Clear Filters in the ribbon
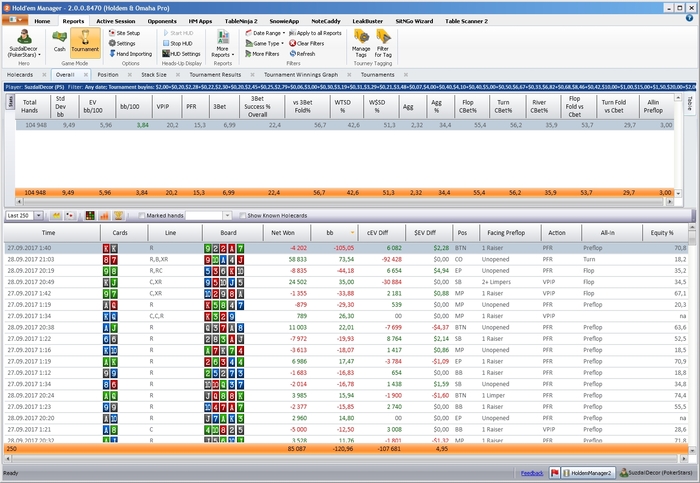The height and width of the screenshot is (483, 700). (x=307, y=43)
